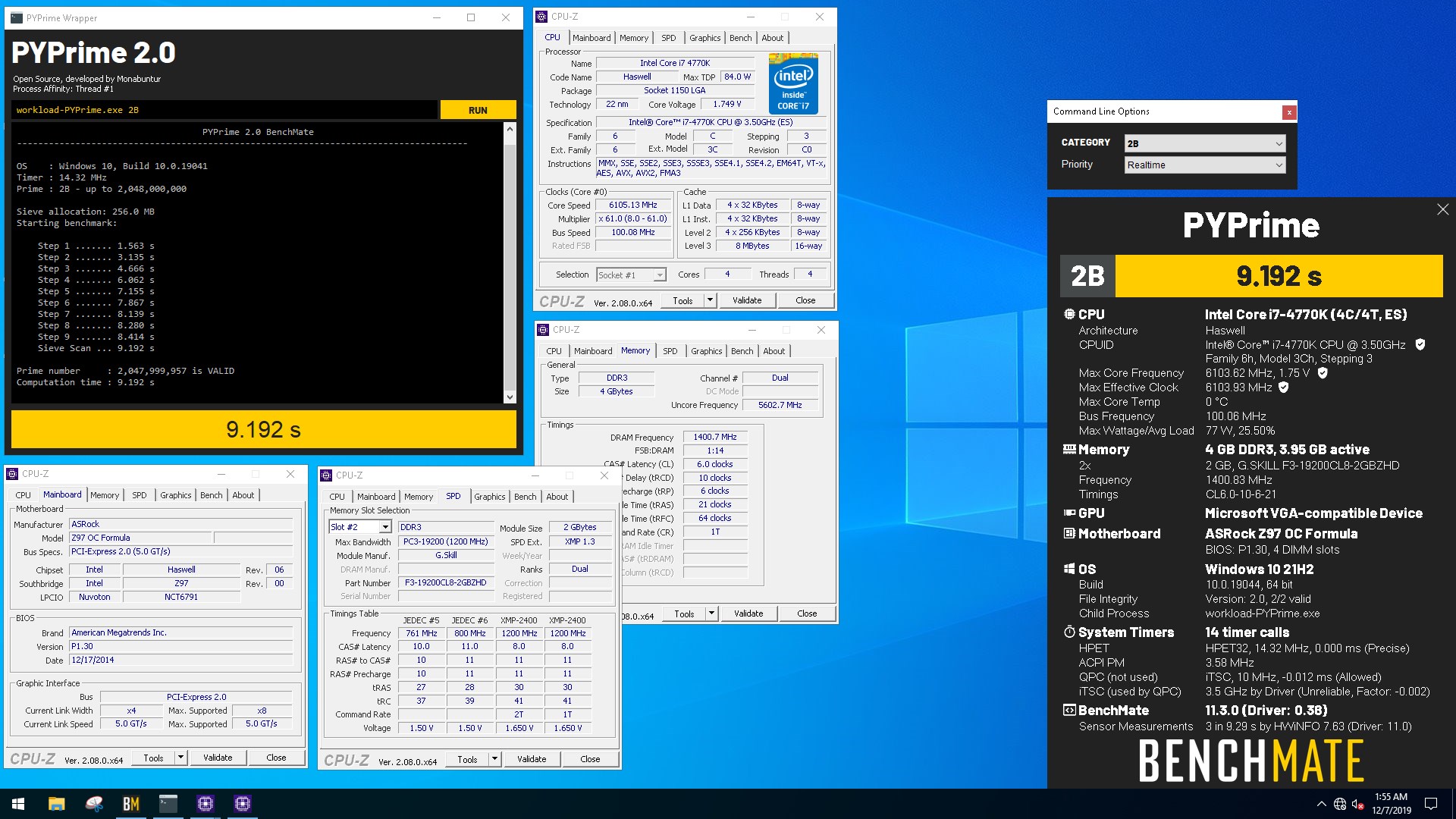Click verified shield next to CPUID
The height and width of the screenshot is (819, 1456).
[1420, 344]
